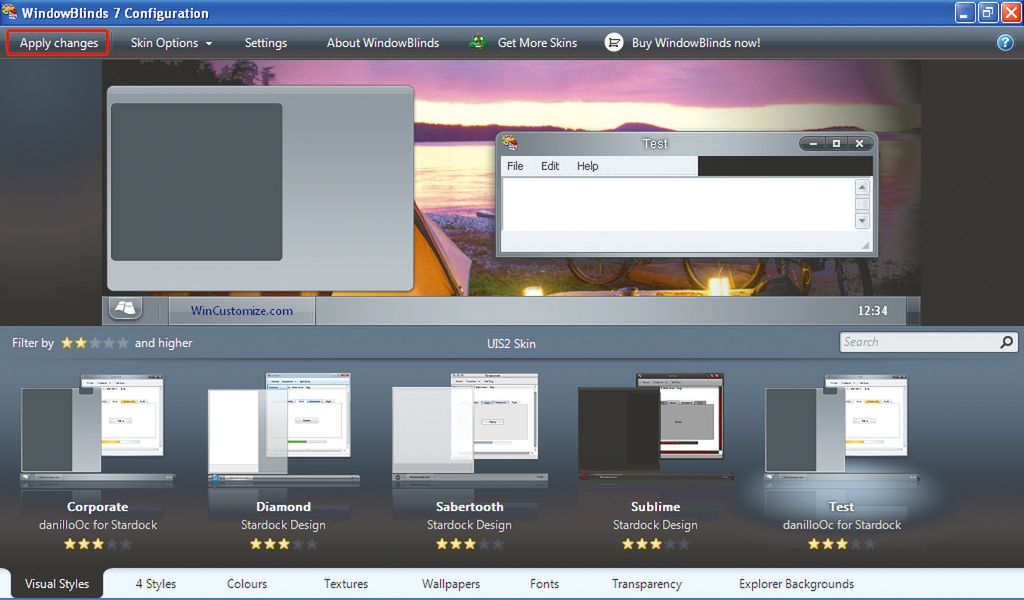Viewport: 1024px width, 600px height.
Task: Switch to the 4 Styles tab
Action: [x=155, y=584]
